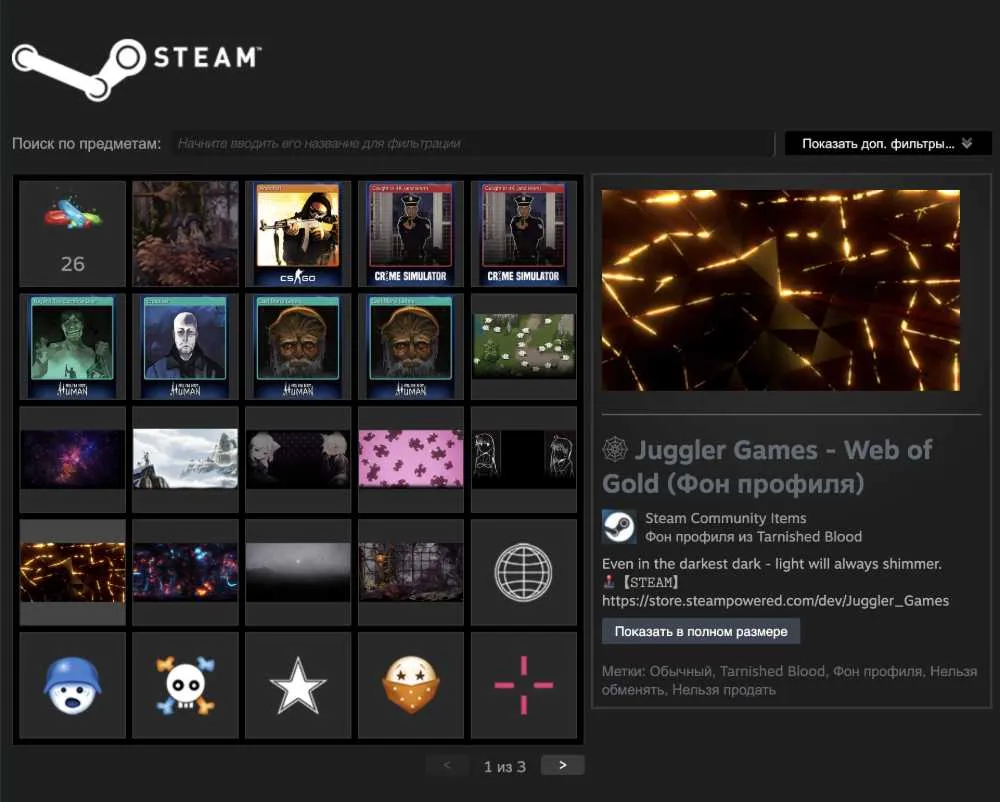
Task: Open the gray foggy background item
Action: [x=298, y=572]
